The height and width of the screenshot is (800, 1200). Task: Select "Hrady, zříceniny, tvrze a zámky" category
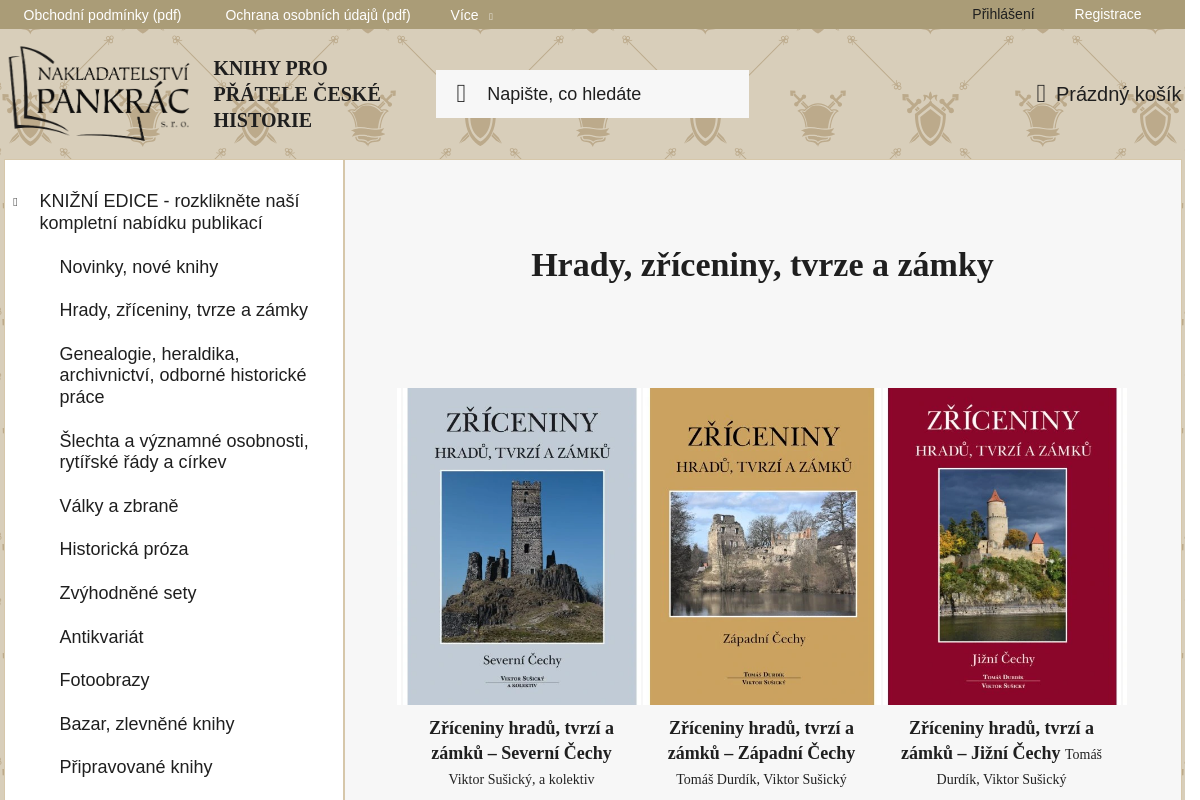(x=183, y=310)
